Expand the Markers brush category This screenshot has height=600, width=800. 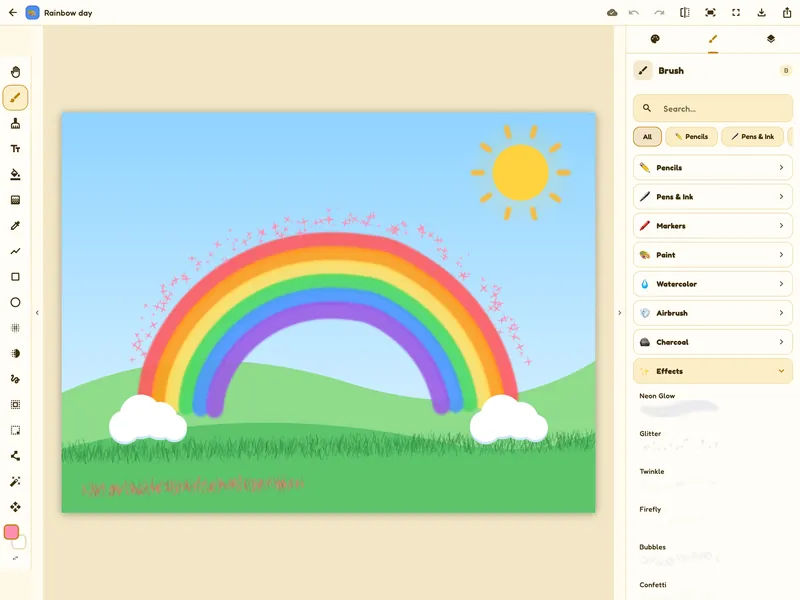(x=713, y=226)
